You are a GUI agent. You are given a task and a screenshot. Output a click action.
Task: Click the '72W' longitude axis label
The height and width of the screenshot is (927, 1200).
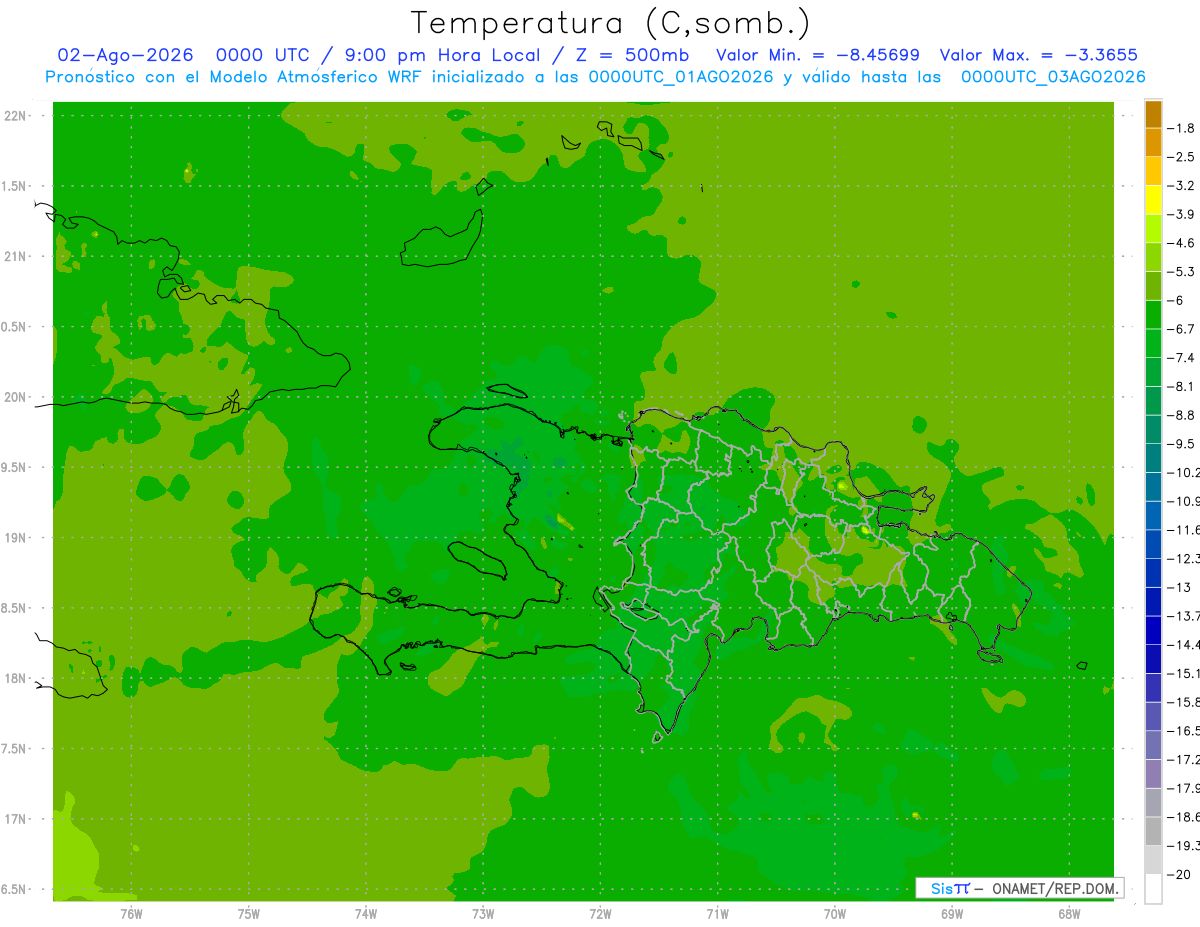600,914
